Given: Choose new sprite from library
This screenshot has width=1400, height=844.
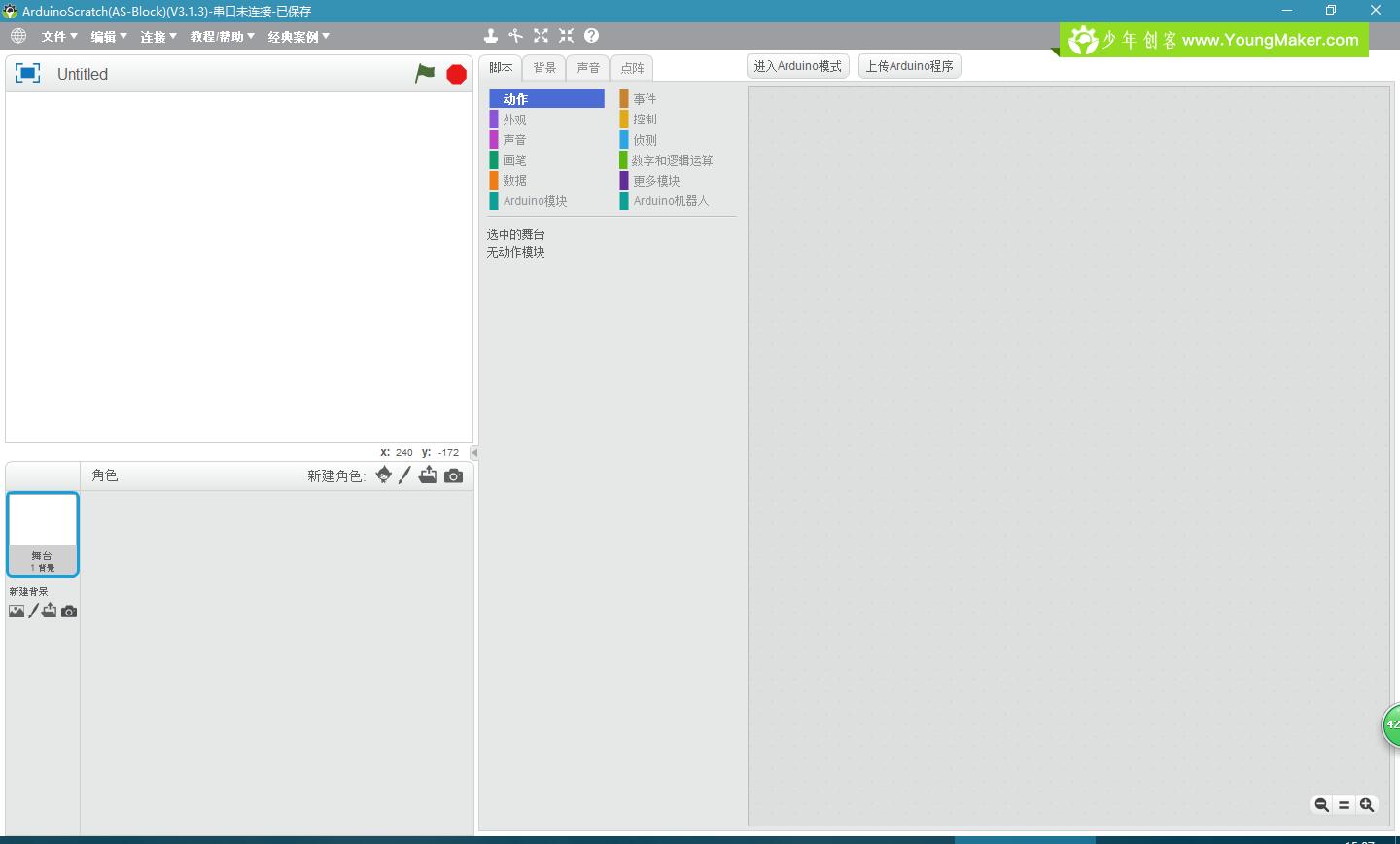Looking at the screenshot, I should pos(384,475).
